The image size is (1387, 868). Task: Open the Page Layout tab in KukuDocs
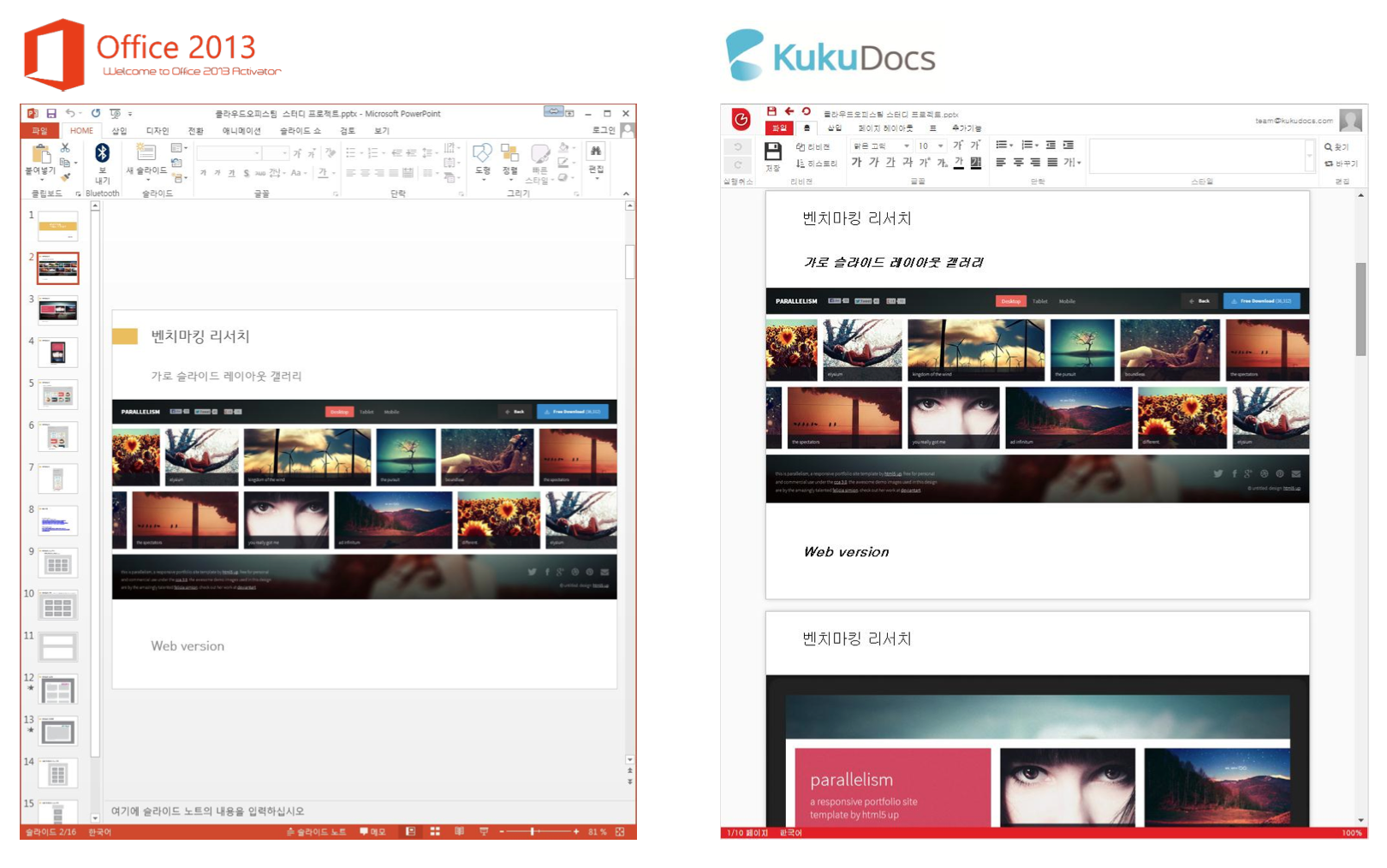(885, 128)
